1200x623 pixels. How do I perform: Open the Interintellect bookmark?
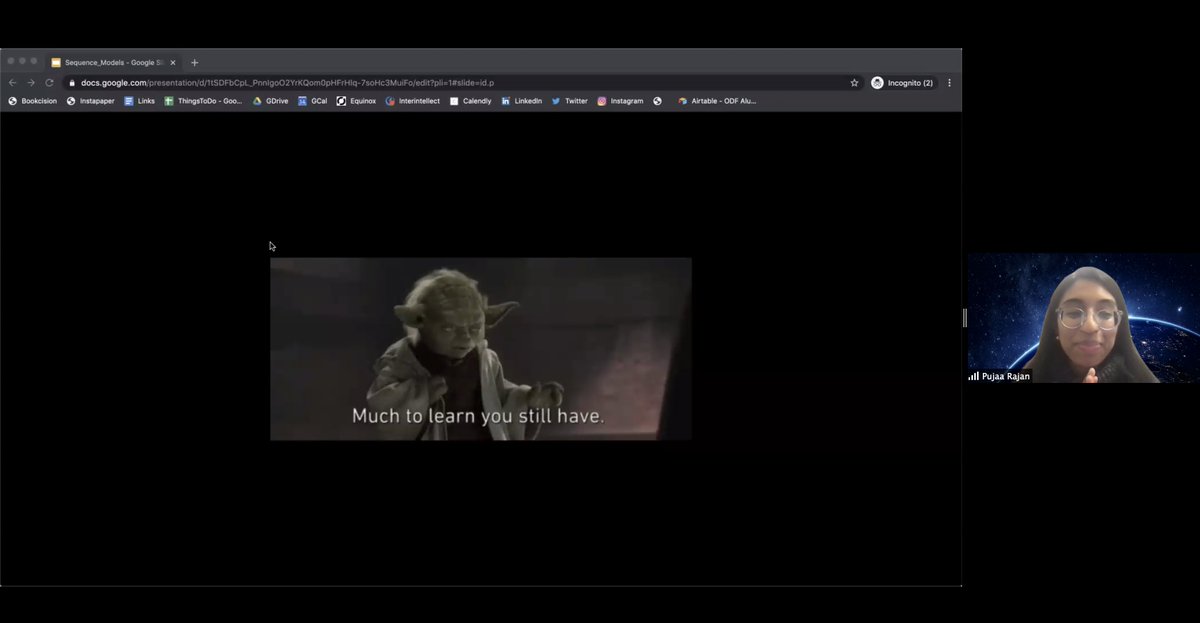coord(412,101)
